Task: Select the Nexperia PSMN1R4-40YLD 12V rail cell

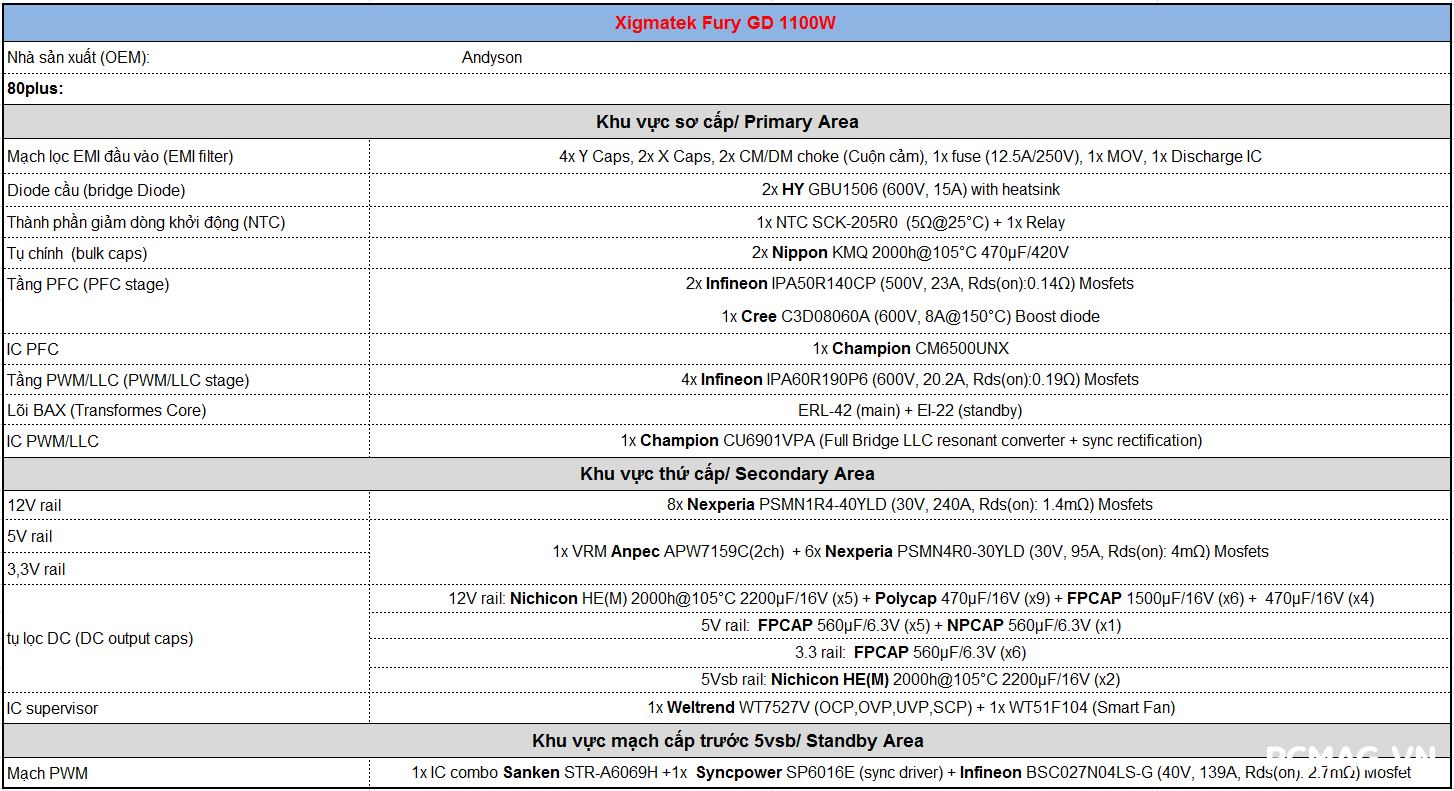Action: tap(910, 505)
